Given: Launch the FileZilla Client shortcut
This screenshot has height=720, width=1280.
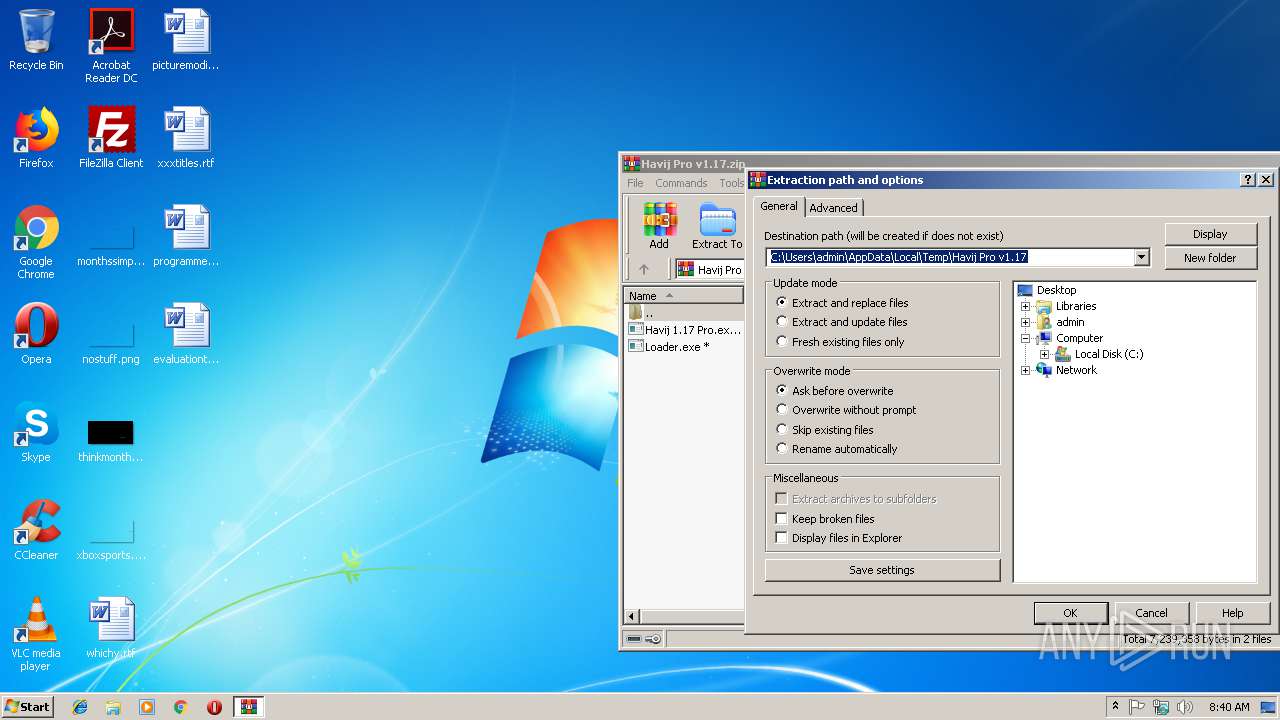Looking at the screenshot, I should [111, 138].
